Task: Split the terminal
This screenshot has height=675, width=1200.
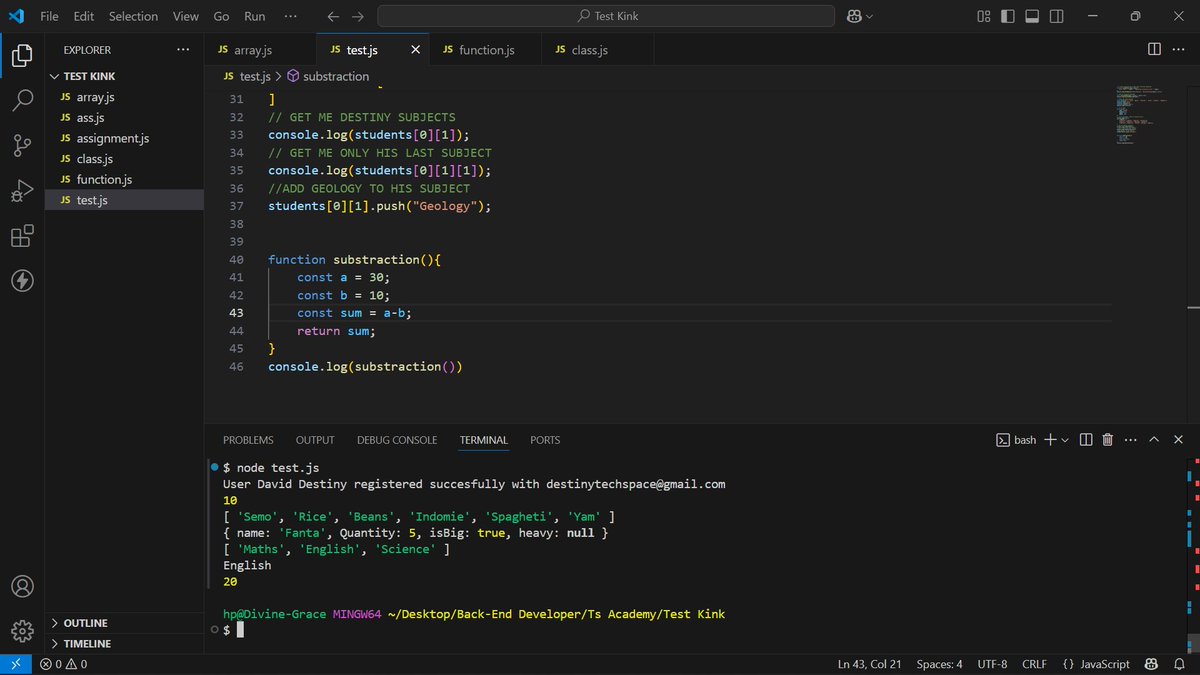Action: point(1086,440)
